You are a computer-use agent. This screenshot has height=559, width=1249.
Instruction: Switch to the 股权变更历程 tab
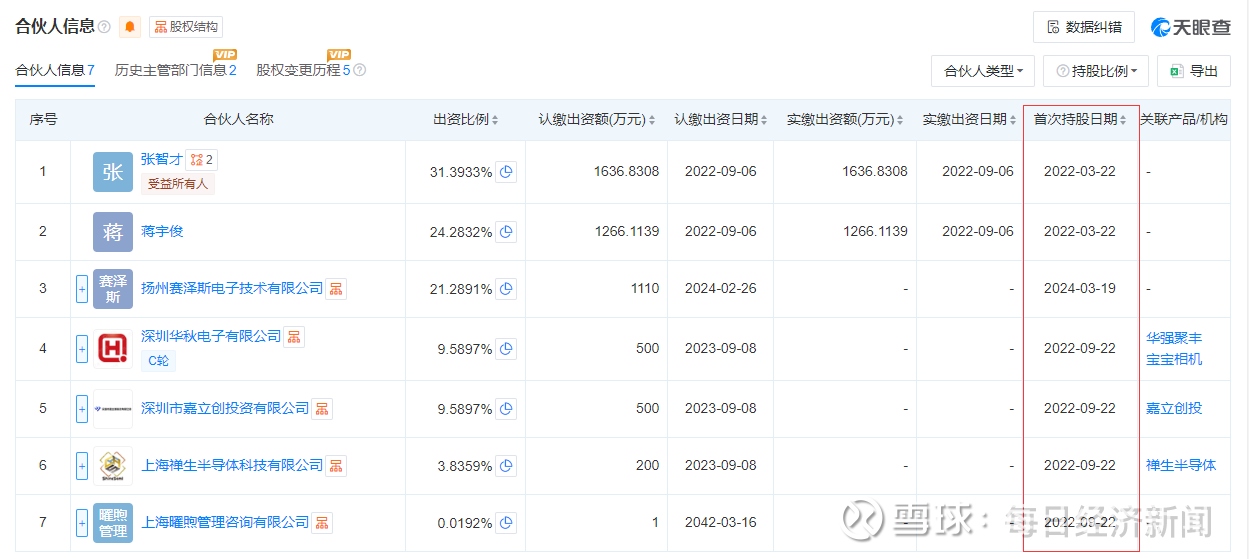[x=303, y=71]
